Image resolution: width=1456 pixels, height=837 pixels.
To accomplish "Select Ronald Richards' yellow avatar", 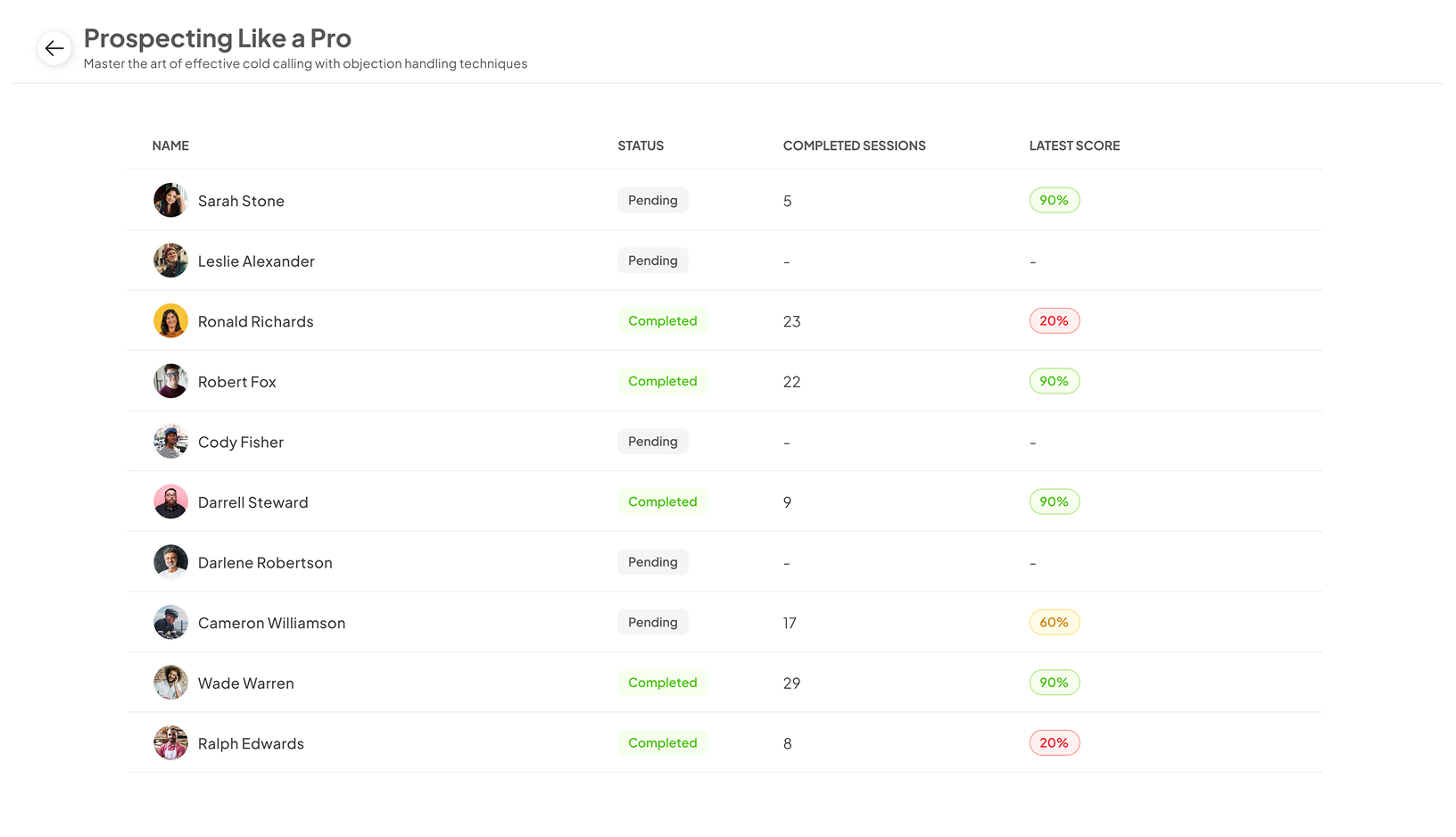I will click(x=170, y=321).
